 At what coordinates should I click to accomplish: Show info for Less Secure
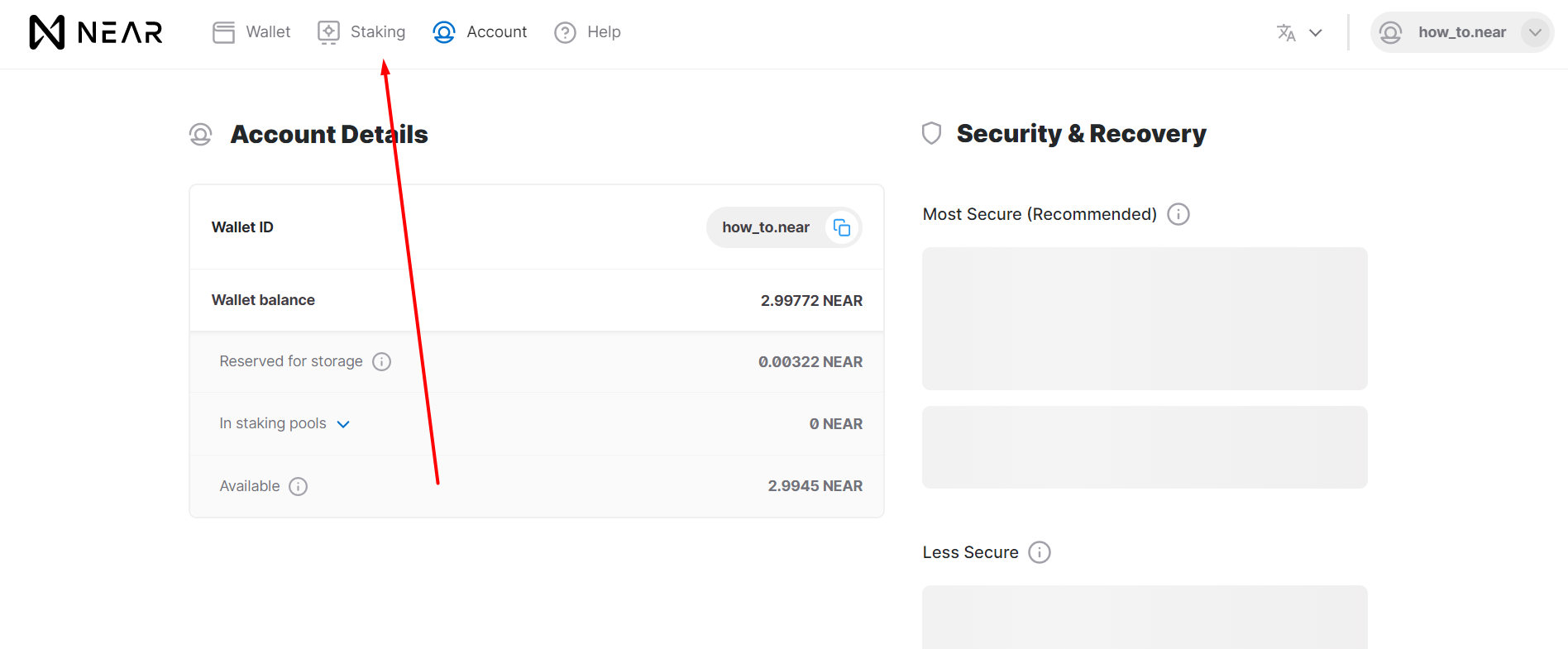coord(1040,552)
